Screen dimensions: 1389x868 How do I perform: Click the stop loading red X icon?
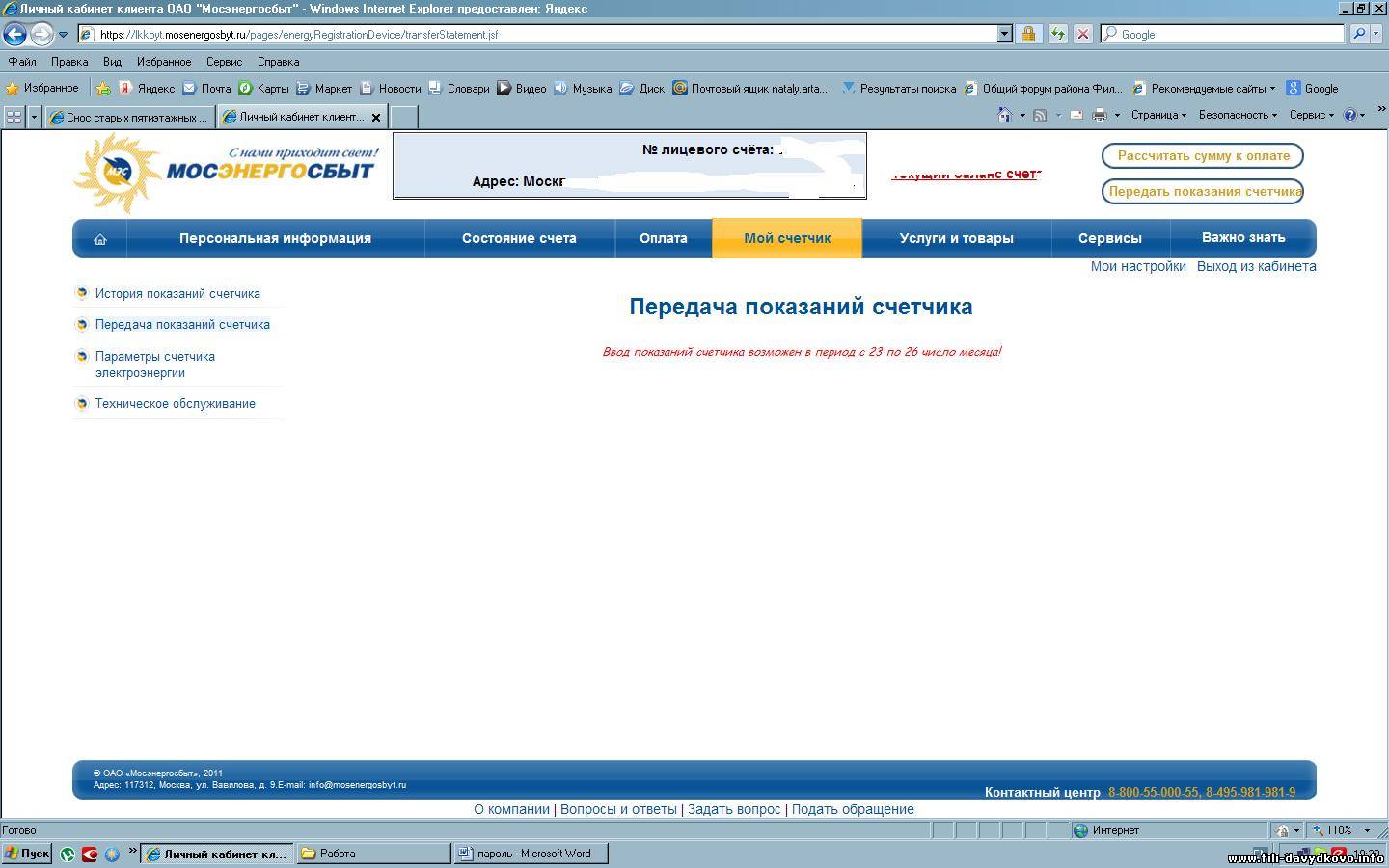[x=1083, y=35]
